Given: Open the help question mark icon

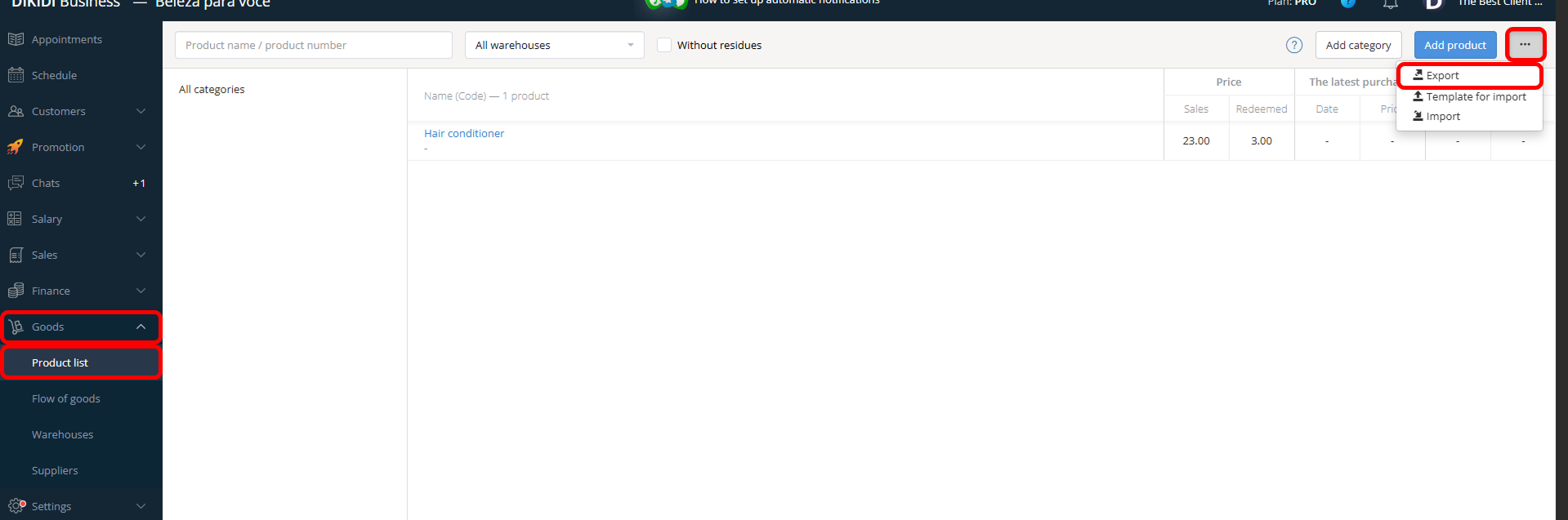Looking at the screenshot, I should [x=1294, y=45].
